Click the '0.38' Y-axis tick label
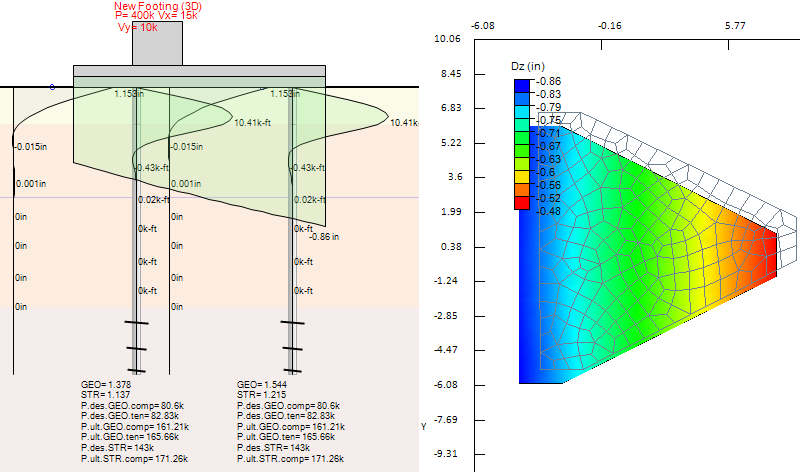This screenshot has height=472, width=800. click(x=451, y=247)
